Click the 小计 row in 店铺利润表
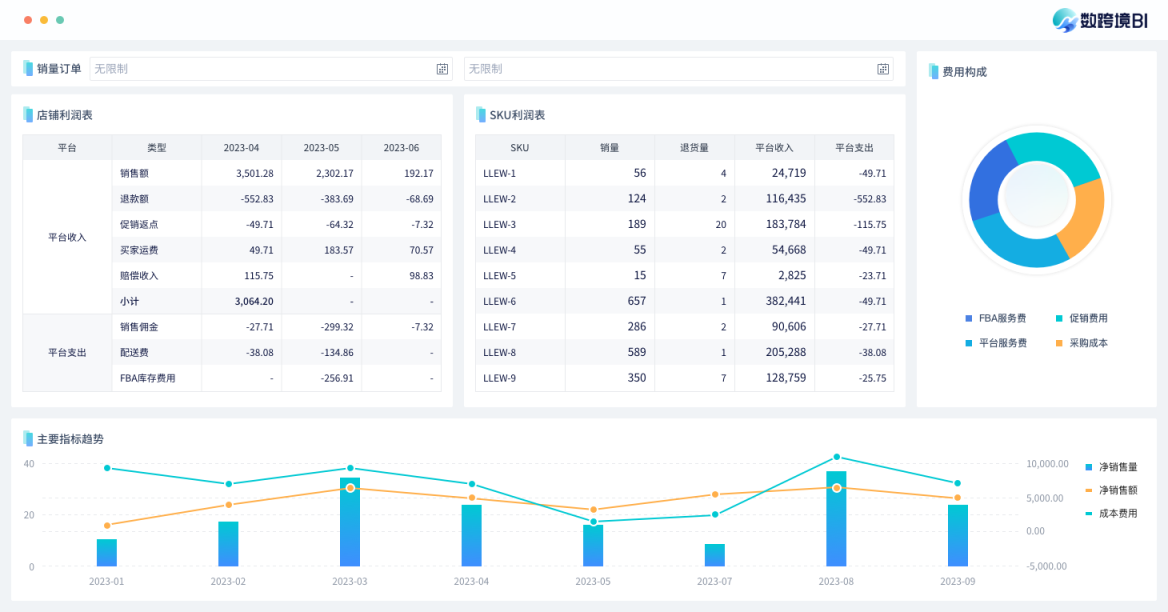The height and width of the screenshot is (612, 1168). click(129, 301)
